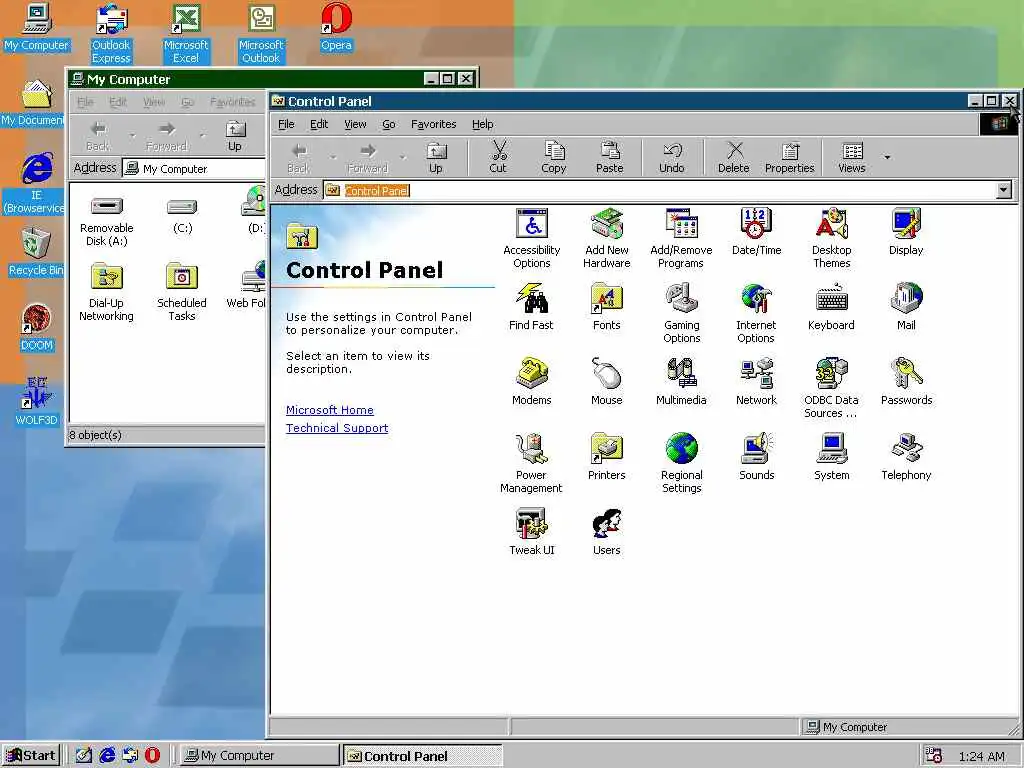Select the Recycle Bin desktop icon

(x=36, y=252)
